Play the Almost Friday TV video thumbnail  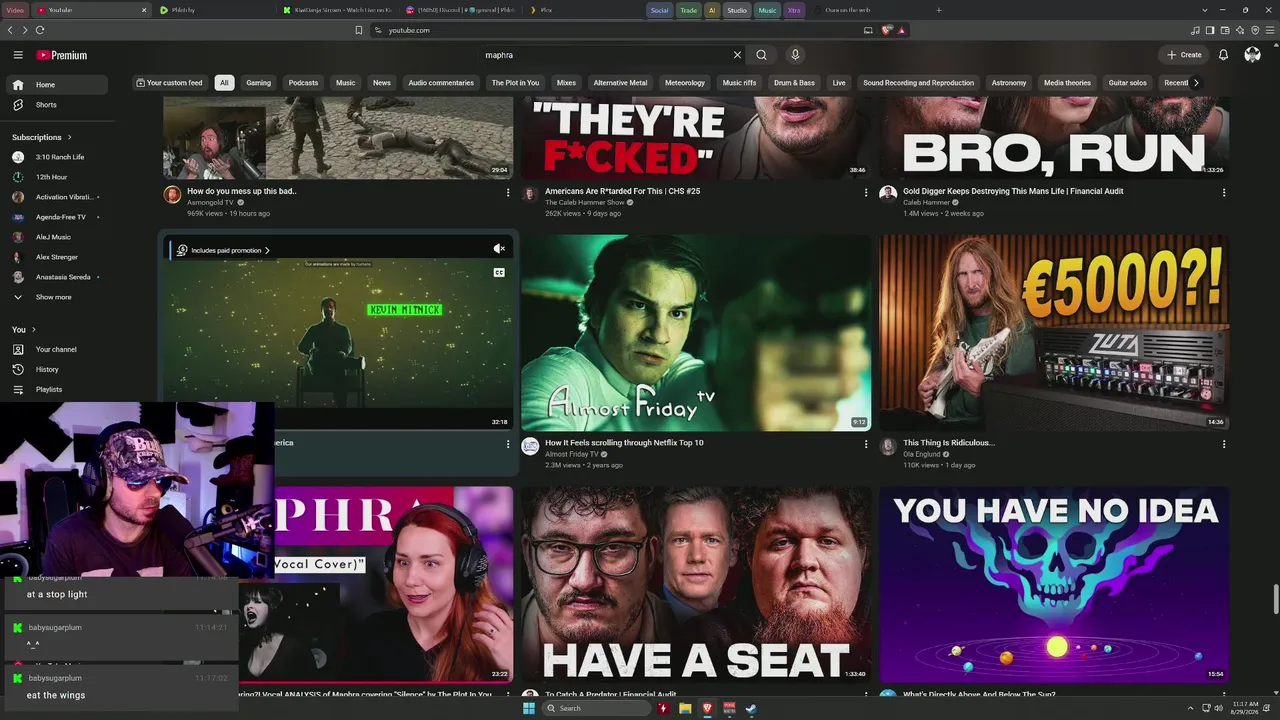pyautogui.click(x=696, y=333)
